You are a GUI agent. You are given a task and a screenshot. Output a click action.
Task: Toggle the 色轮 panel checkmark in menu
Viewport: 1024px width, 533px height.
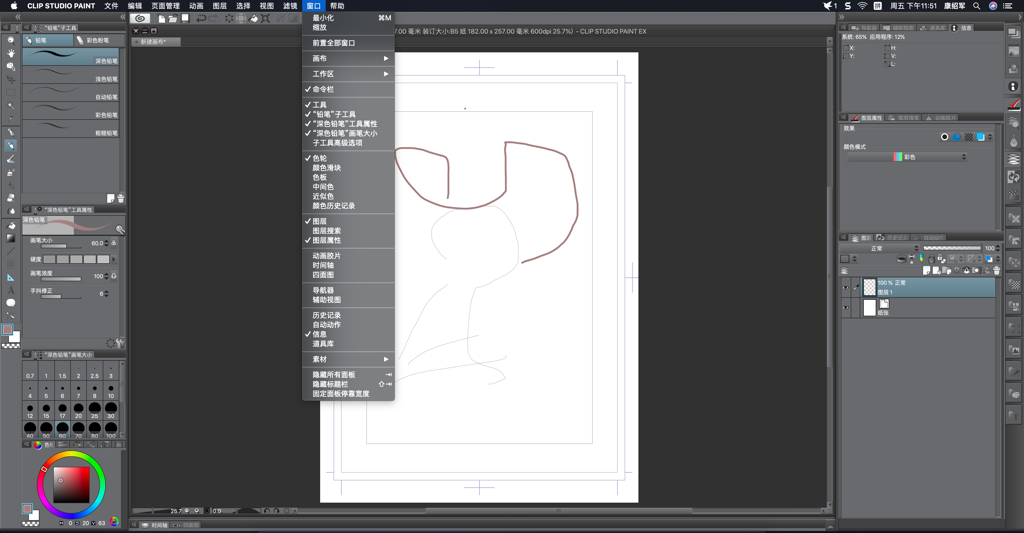[x=319, y=158]
